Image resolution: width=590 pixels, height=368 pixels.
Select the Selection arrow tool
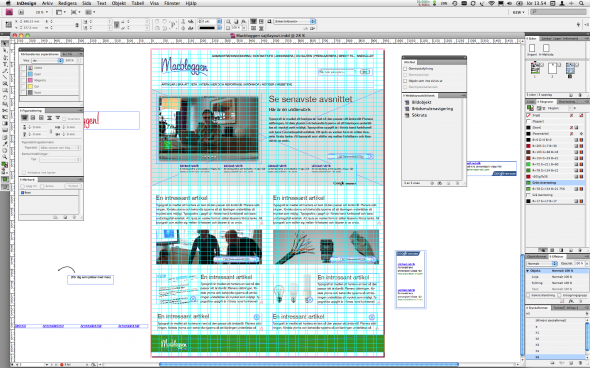5,44
